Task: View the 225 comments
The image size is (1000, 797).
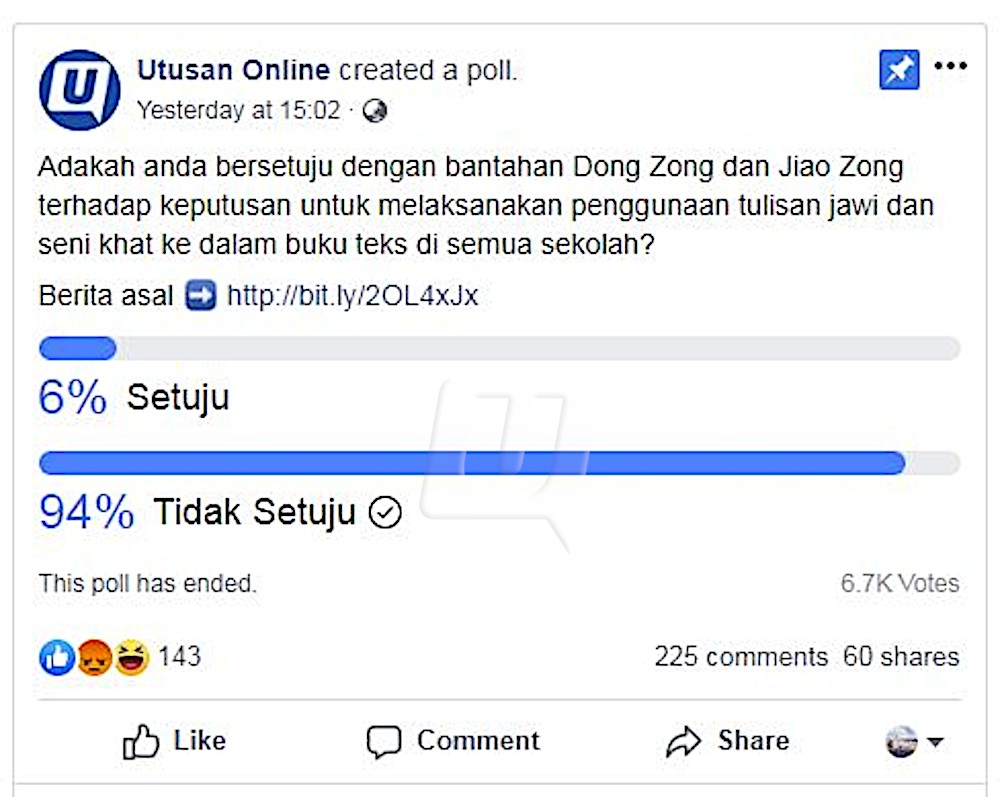Action: click(741, 657)
